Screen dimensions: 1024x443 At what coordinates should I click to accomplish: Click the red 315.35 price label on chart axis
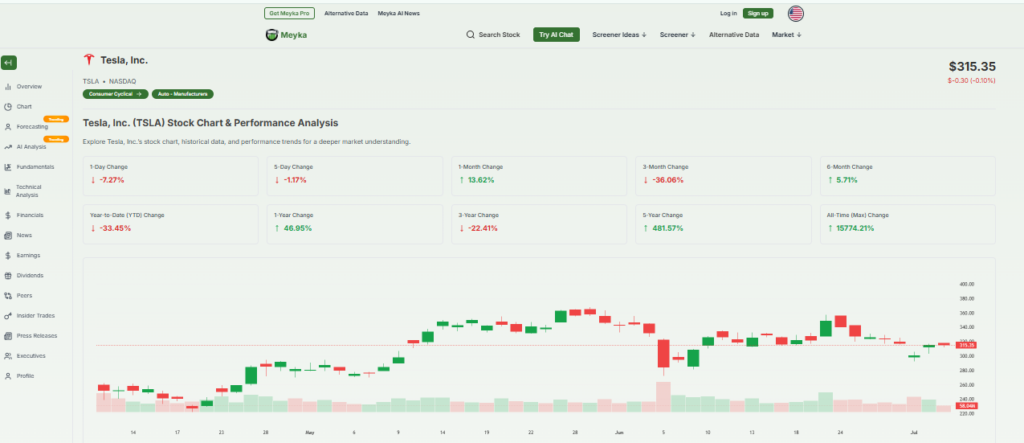965,345
